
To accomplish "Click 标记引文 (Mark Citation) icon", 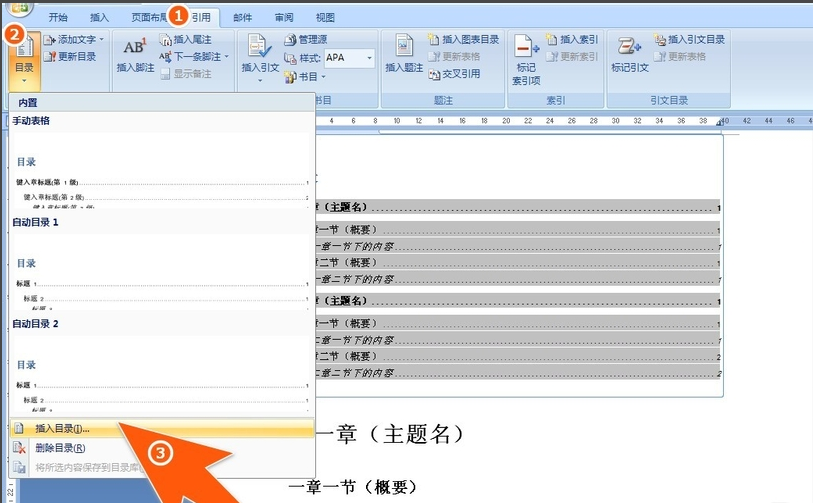I will [x=629, y=47].
